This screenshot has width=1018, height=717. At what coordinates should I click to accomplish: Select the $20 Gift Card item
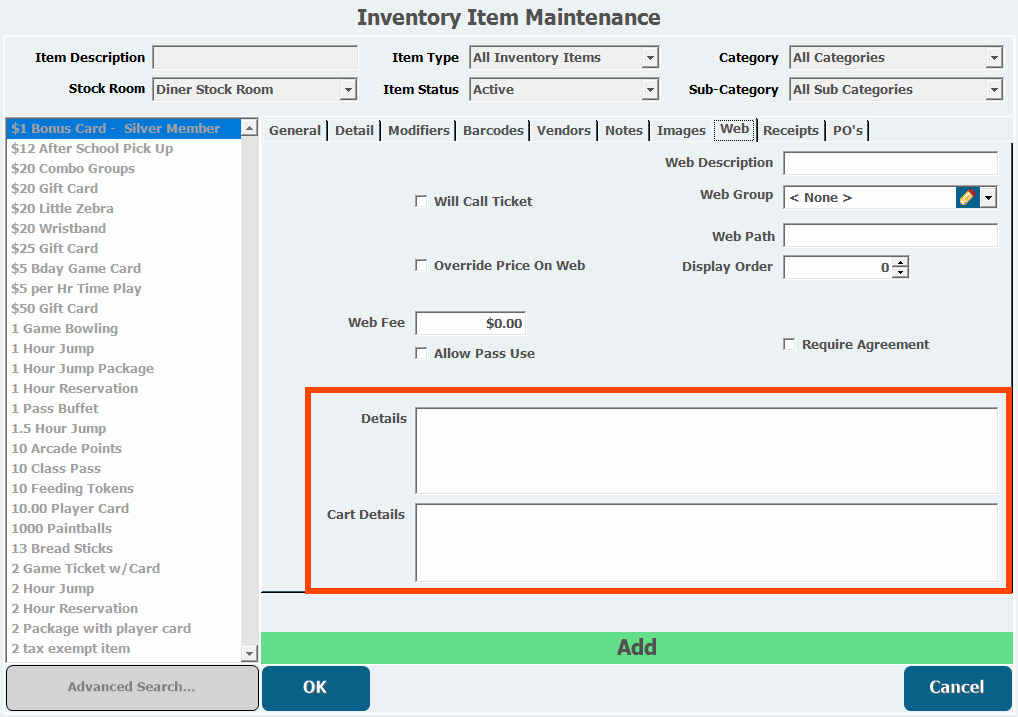[55, 189]
